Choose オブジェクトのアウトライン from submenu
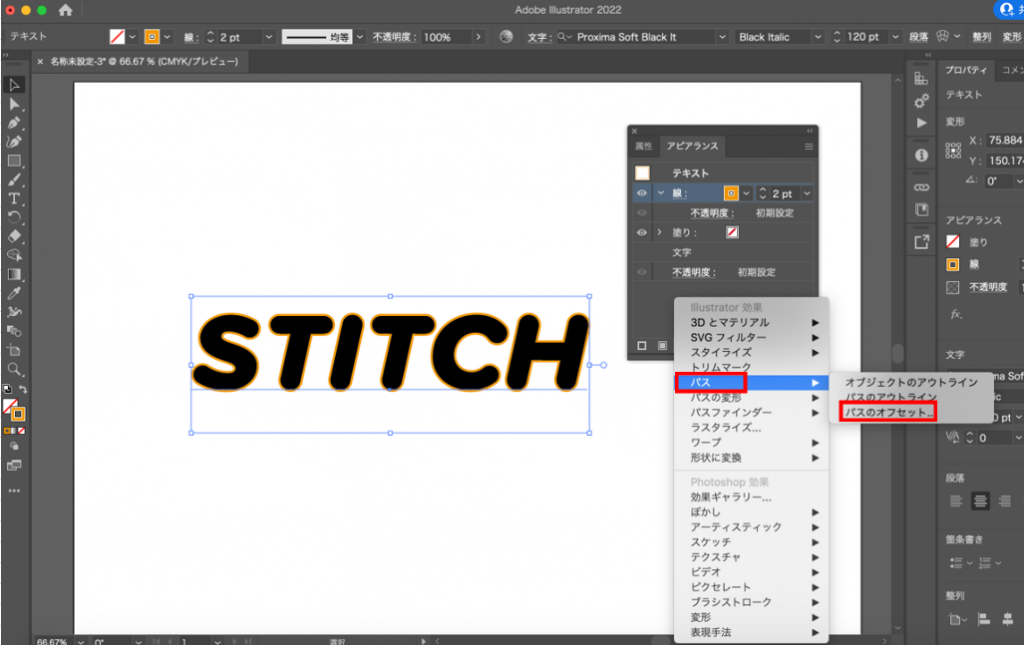Screen dimensions: 1024x645 (x=911, y=383)
